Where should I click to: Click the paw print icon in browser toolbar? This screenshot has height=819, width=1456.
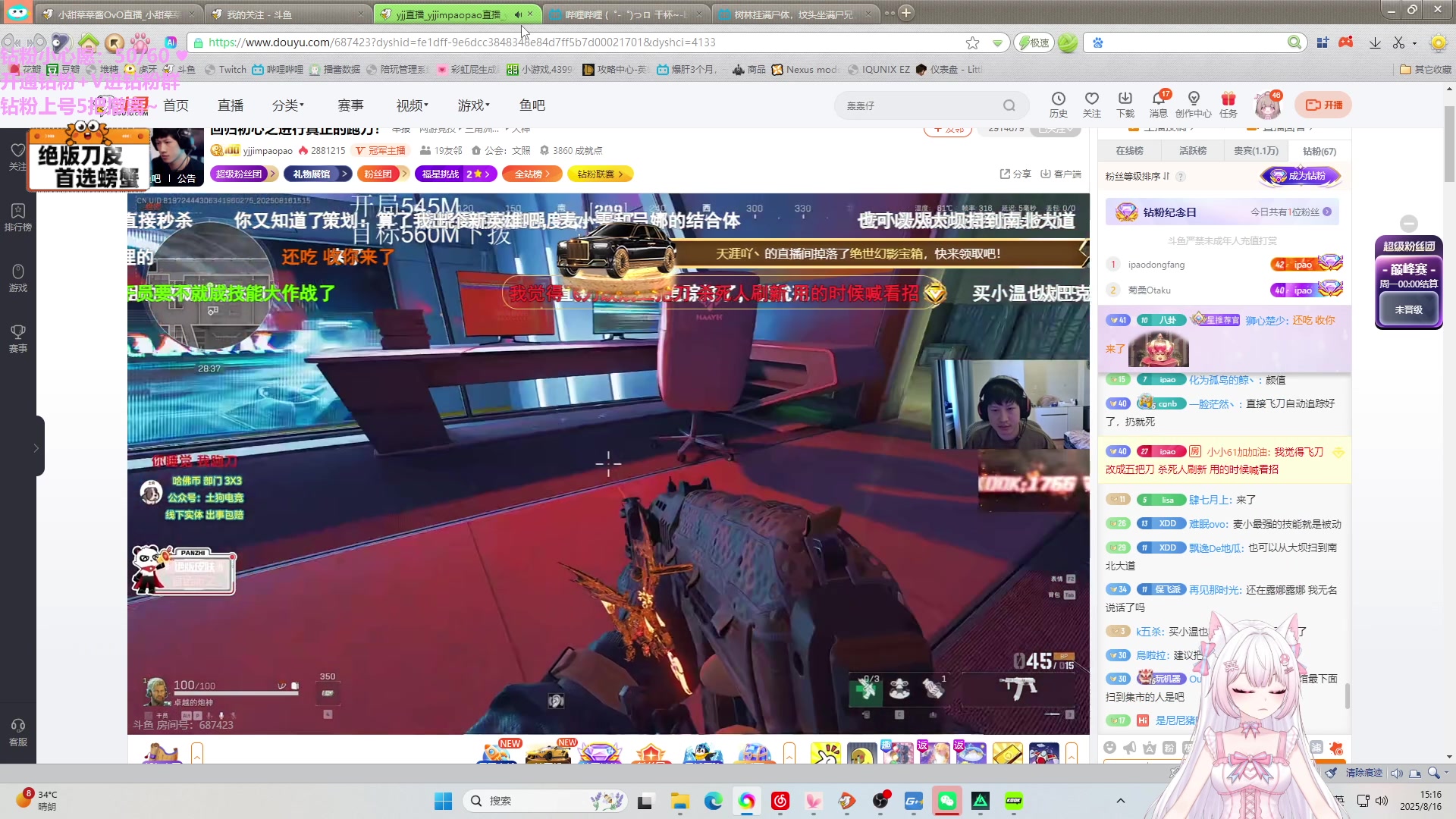click(140, 42)
